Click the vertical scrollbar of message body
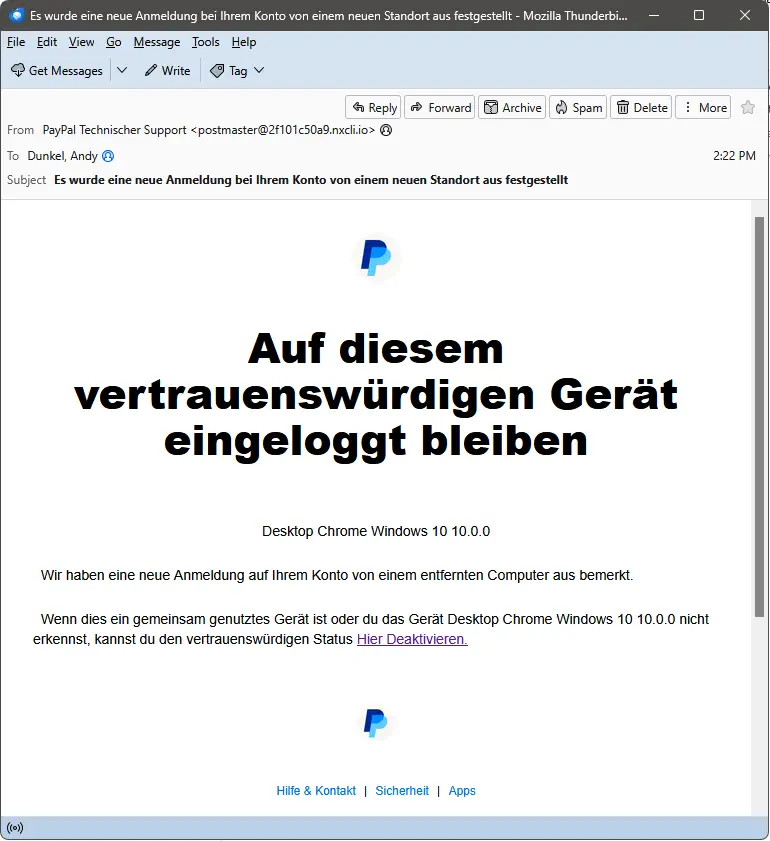Viewport: 770px width, 841px height. pyautogui.click(x=760, y=420)
